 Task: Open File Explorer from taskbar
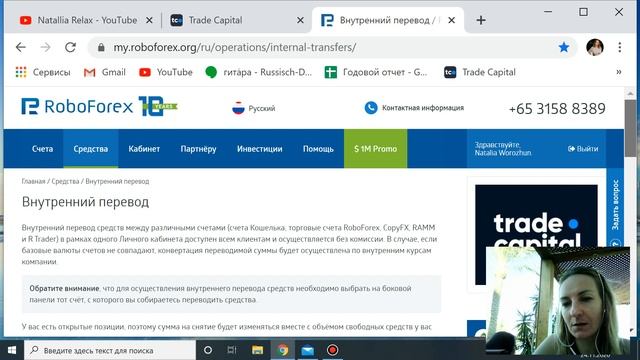(x=258, y=350)
